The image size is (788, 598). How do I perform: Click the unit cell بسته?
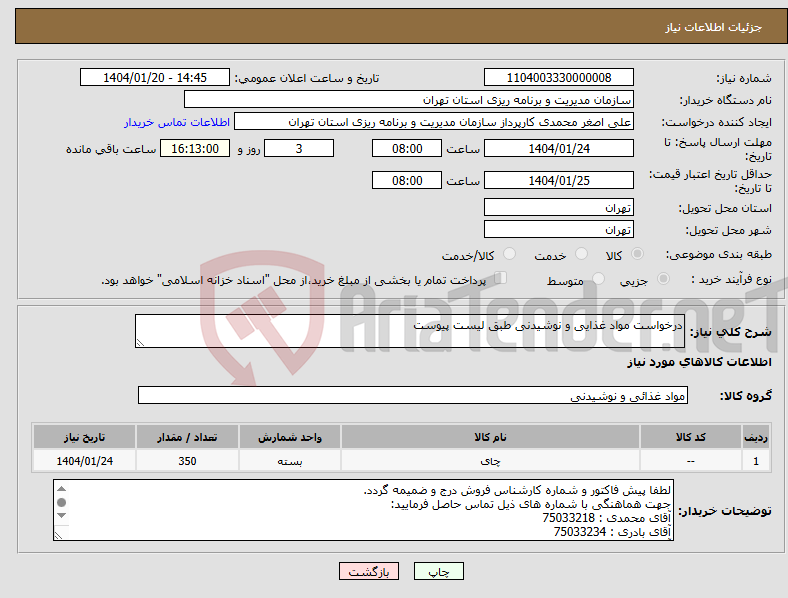(289, 461)
